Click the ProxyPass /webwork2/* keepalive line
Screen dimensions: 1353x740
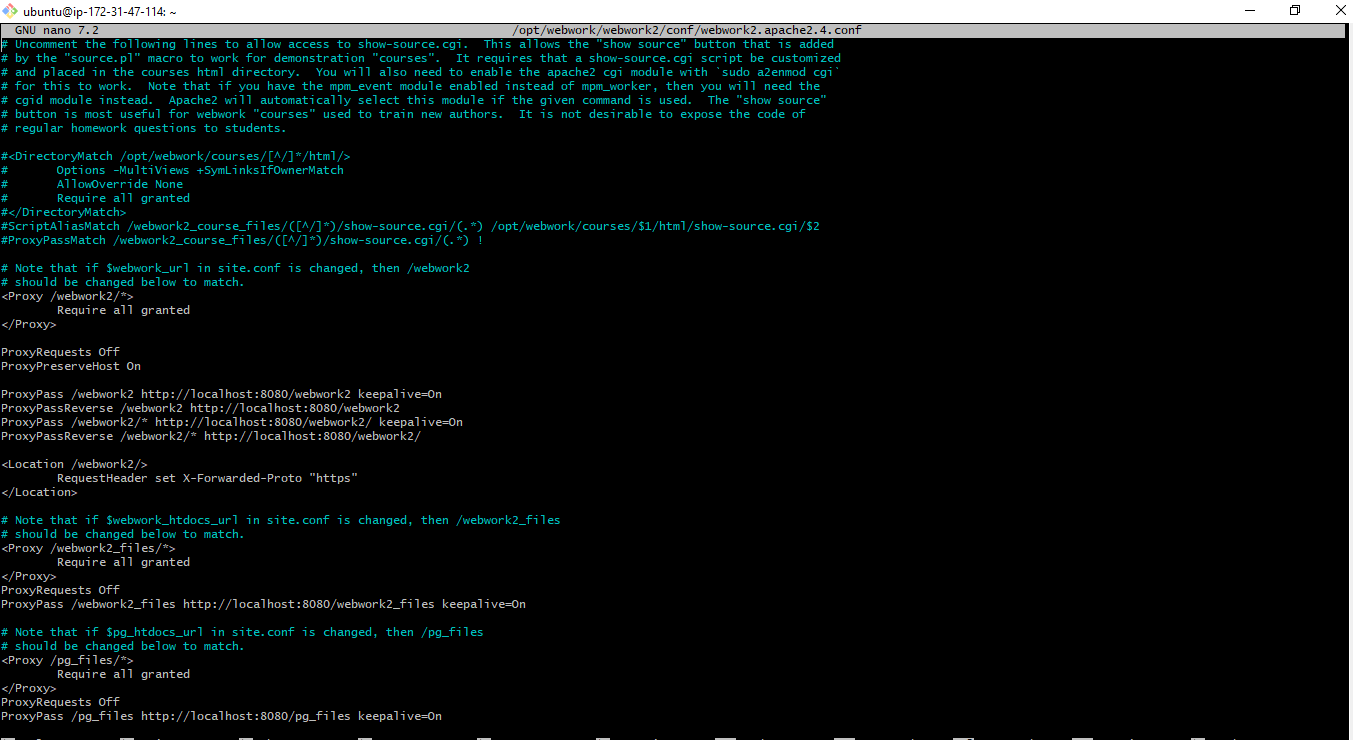[x=232, y=422]
